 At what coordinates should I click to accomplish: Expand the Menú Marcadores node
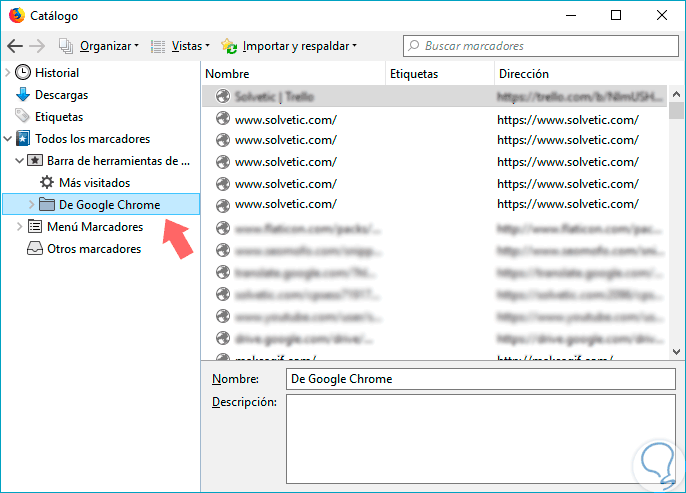[x=19, y=226]
